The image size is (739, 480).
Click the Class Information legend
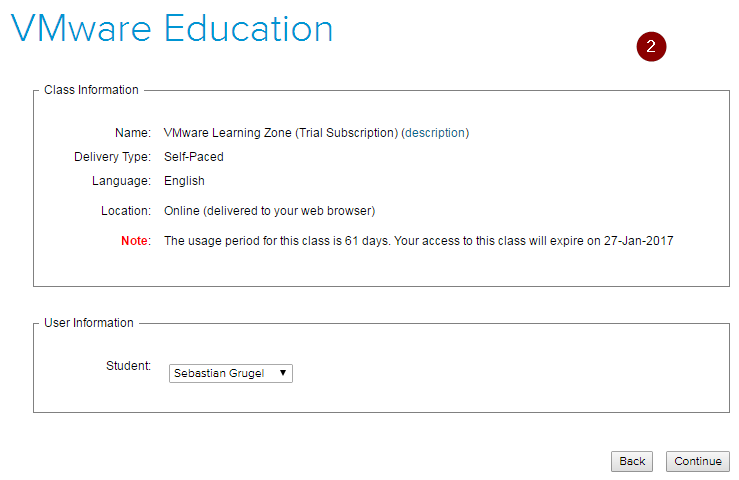tap(91, 90)
